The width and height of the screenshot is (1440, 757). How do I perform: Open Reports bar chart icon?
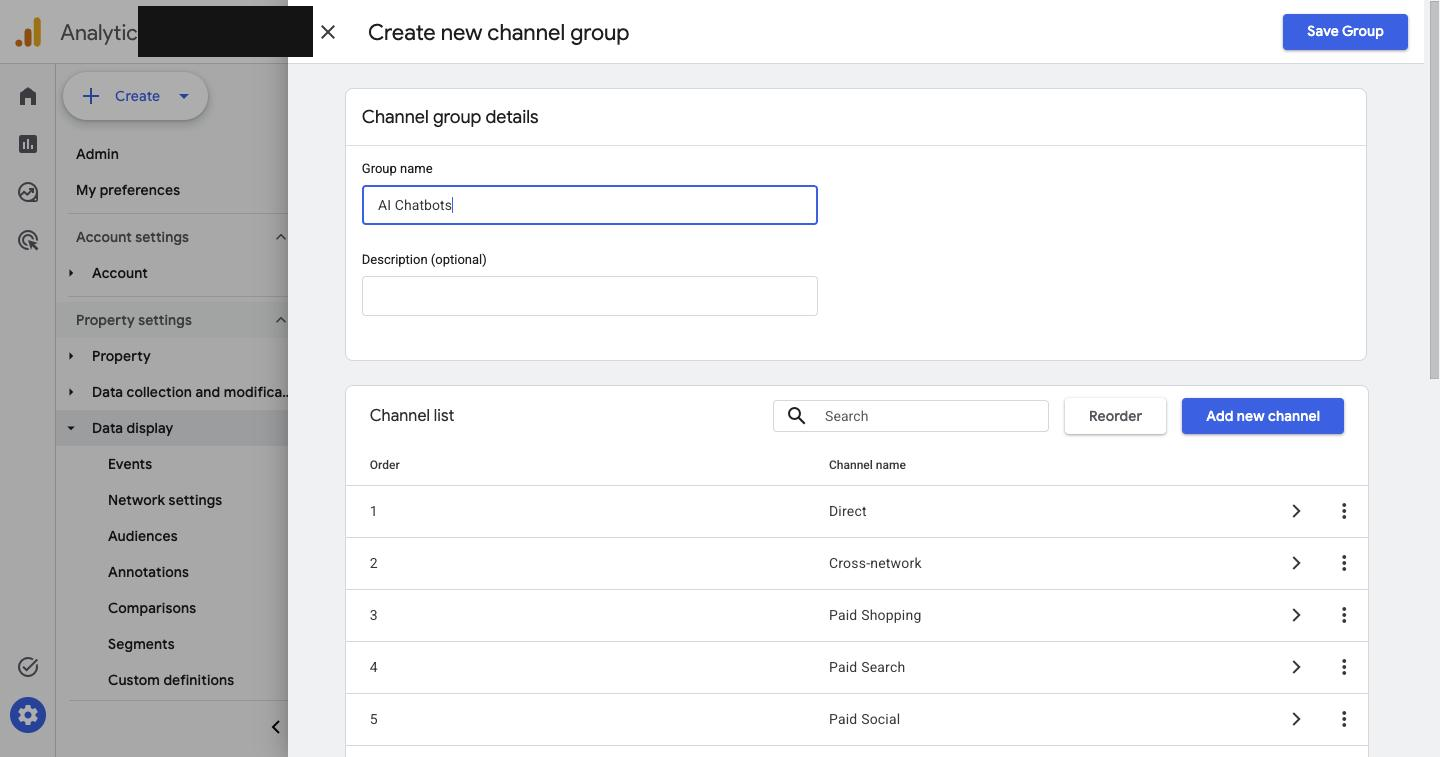28,144
